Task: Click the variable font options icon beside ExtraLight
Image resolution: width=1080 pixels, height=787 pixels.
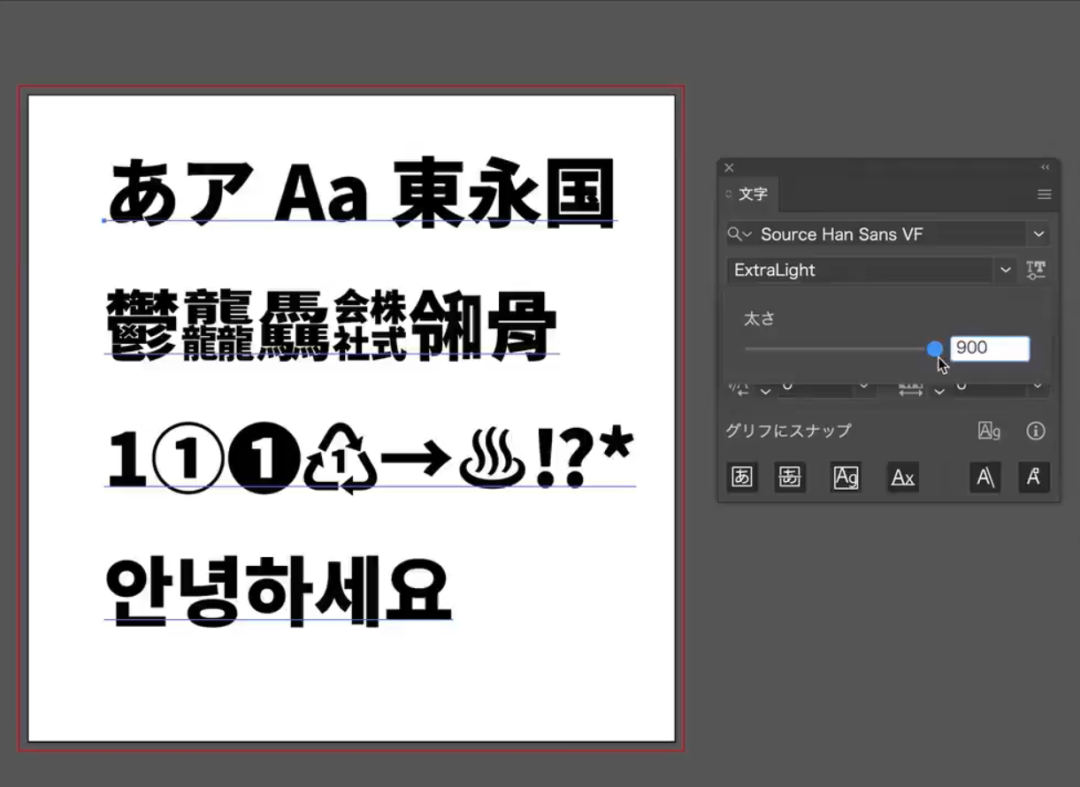Action: point(1036,270)
